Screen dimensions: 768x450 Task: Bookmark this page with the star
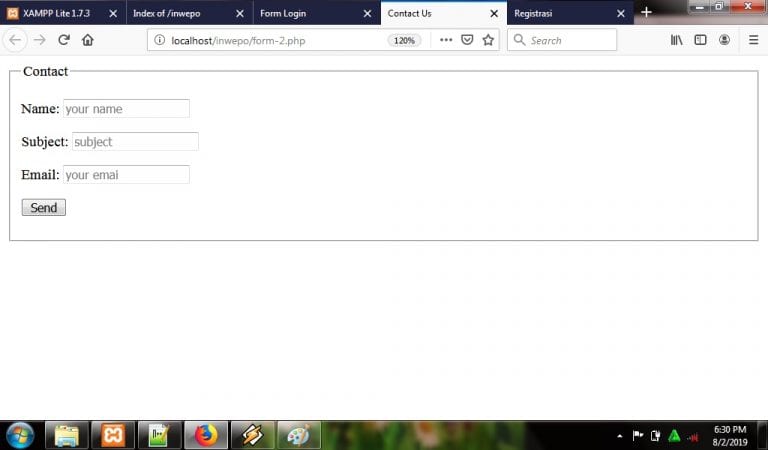tap(488, 40)
